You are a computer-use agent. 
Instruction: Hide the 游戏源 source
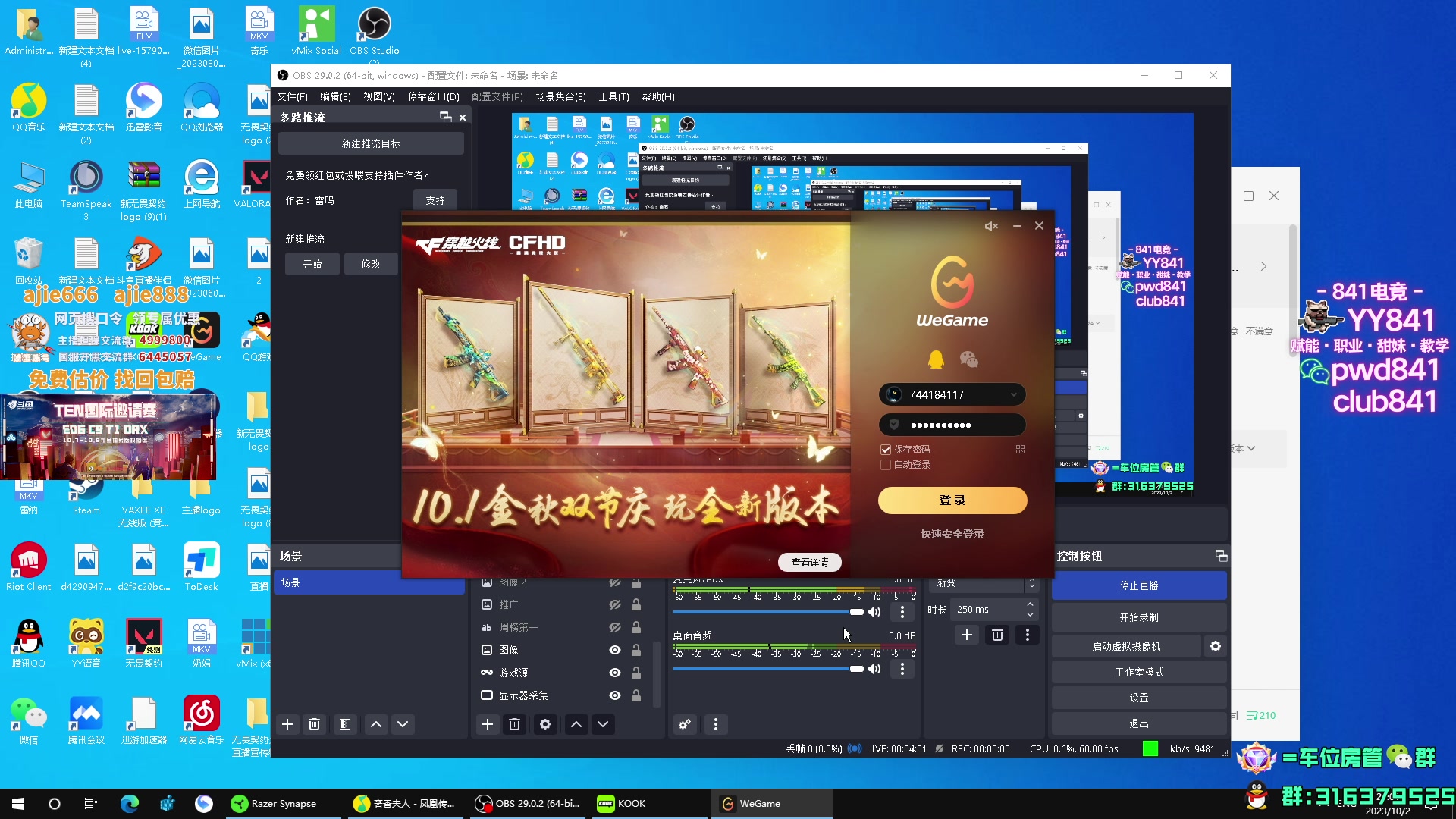point(615,673)
